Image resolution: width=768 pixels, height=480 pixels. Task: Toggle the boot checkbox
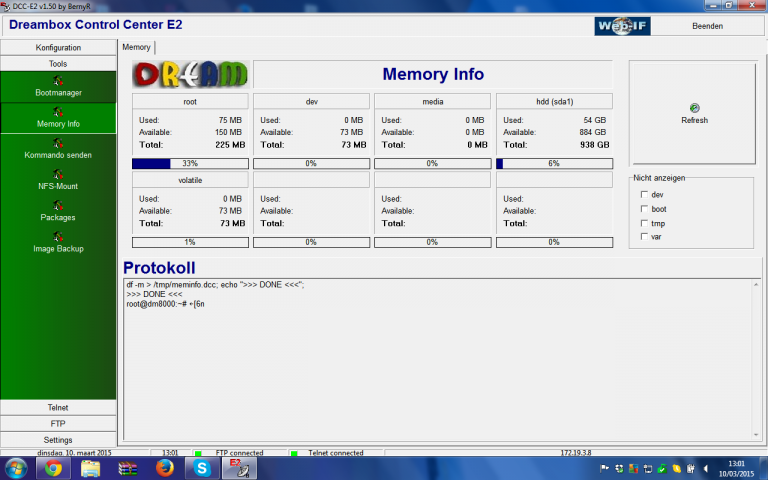pos(643,209)
